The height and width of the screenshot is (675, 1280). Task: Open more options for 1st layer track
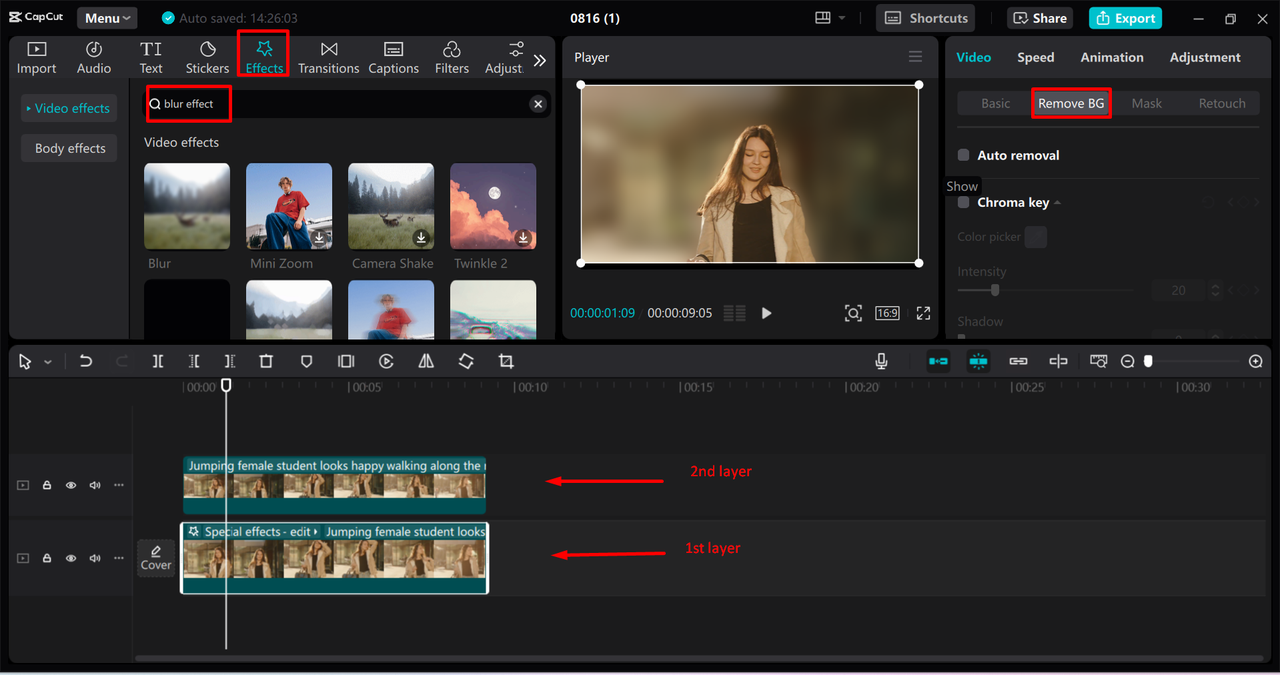[119, 558]
